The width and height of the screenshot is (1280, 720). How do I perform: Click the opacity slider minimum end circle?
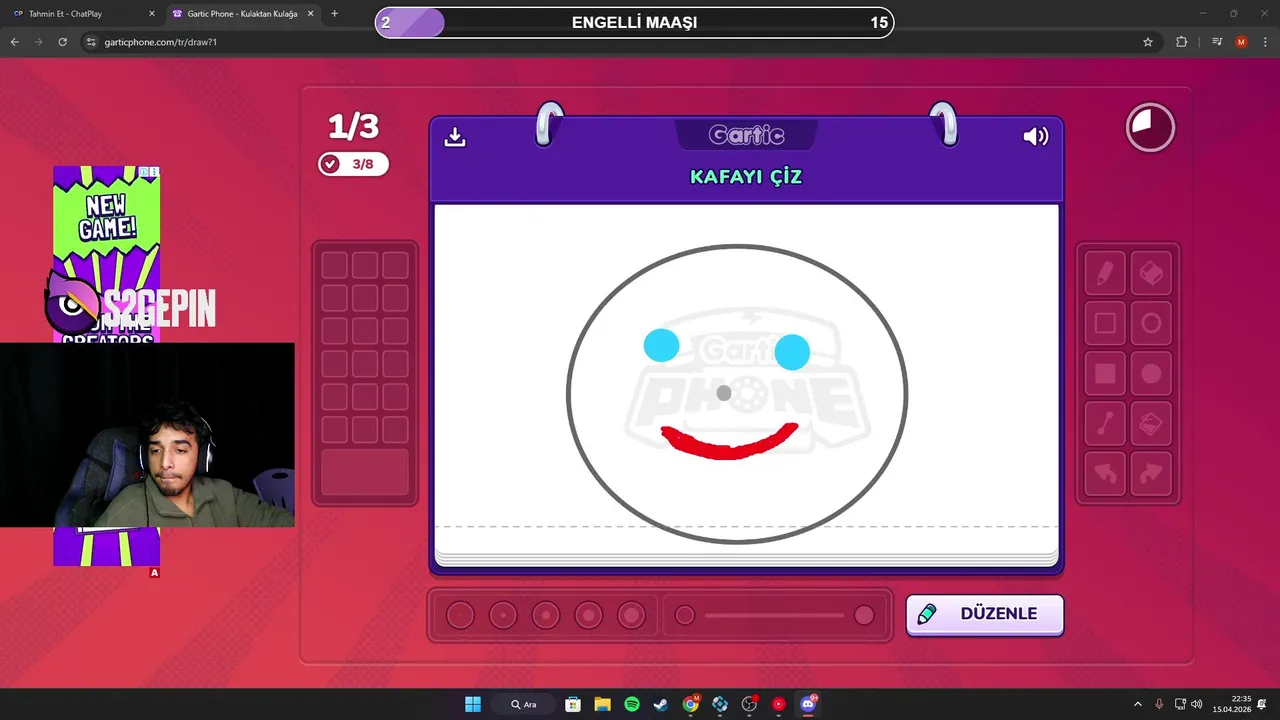pyautogui.click(x=685, y=615)
